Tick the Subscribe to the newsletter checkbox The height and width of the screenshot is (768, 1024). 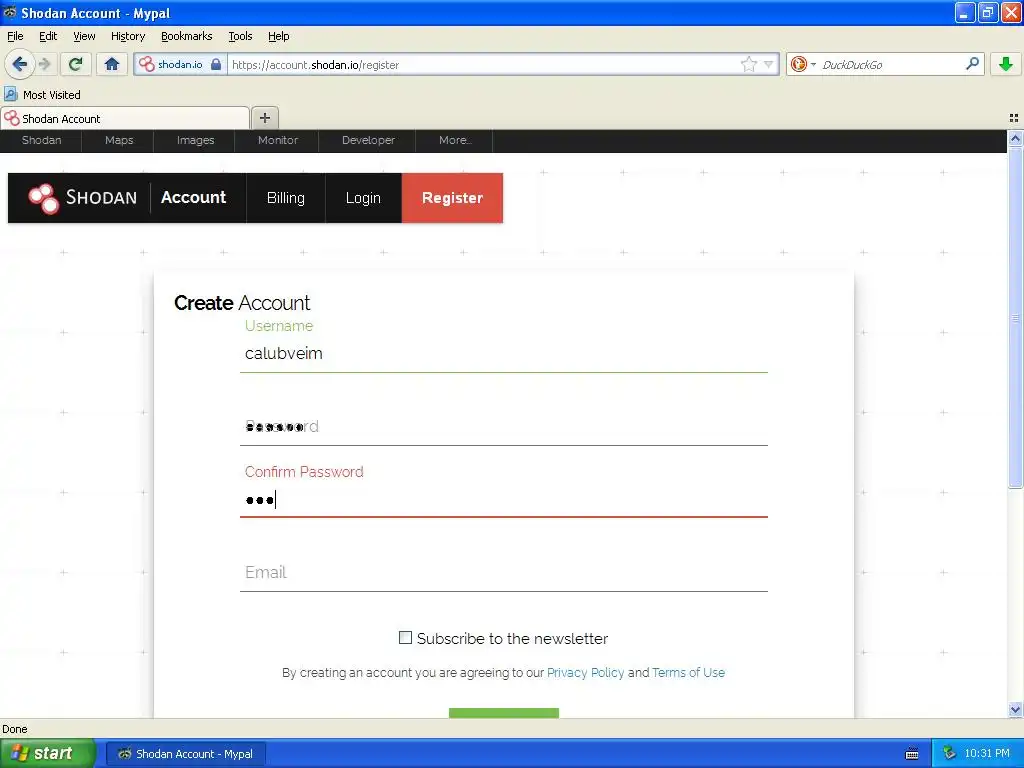click(406, 637)
